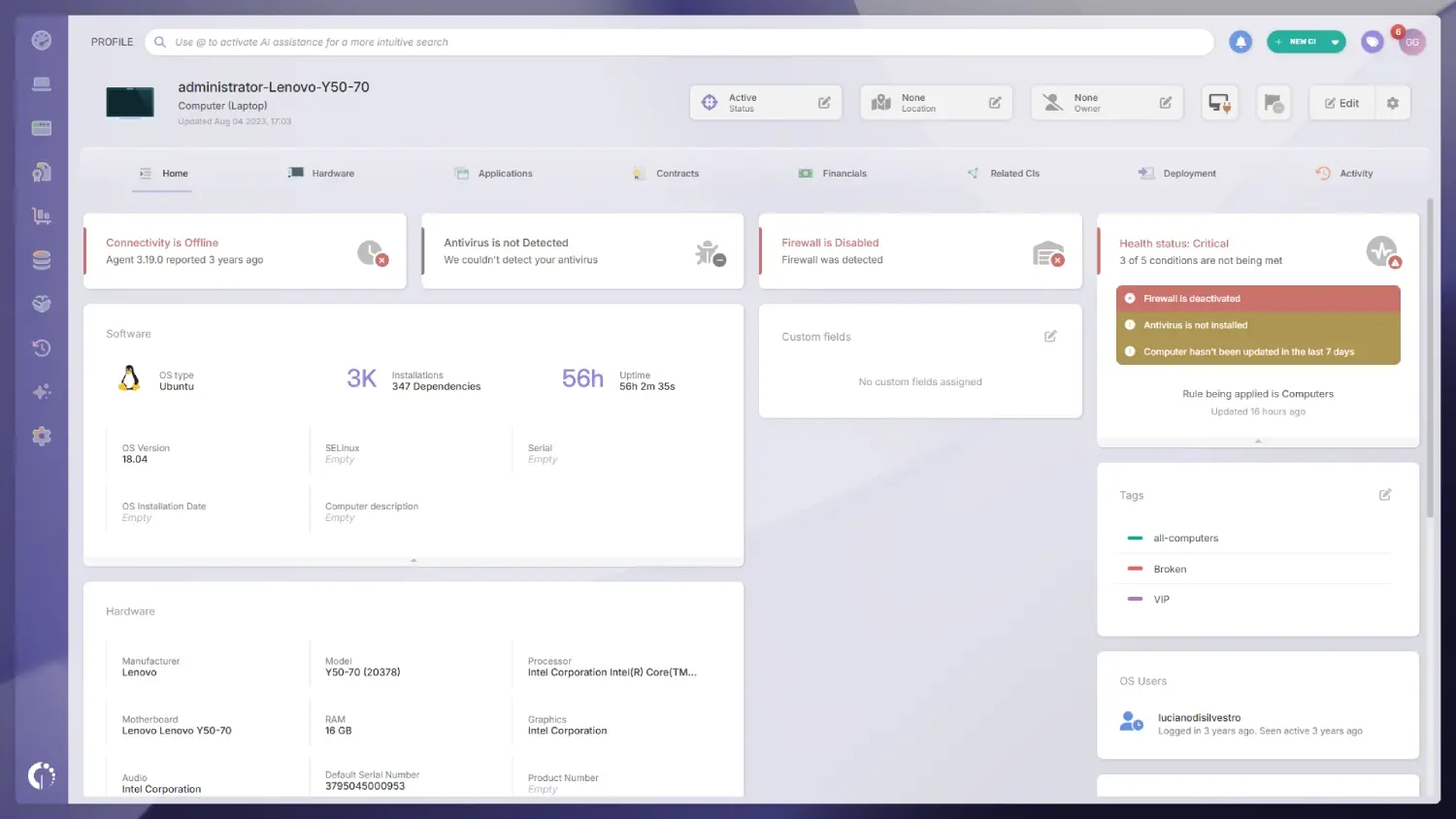Select the Broken tag
The width and height of the screenshot is (1456, 819).
1170,570
